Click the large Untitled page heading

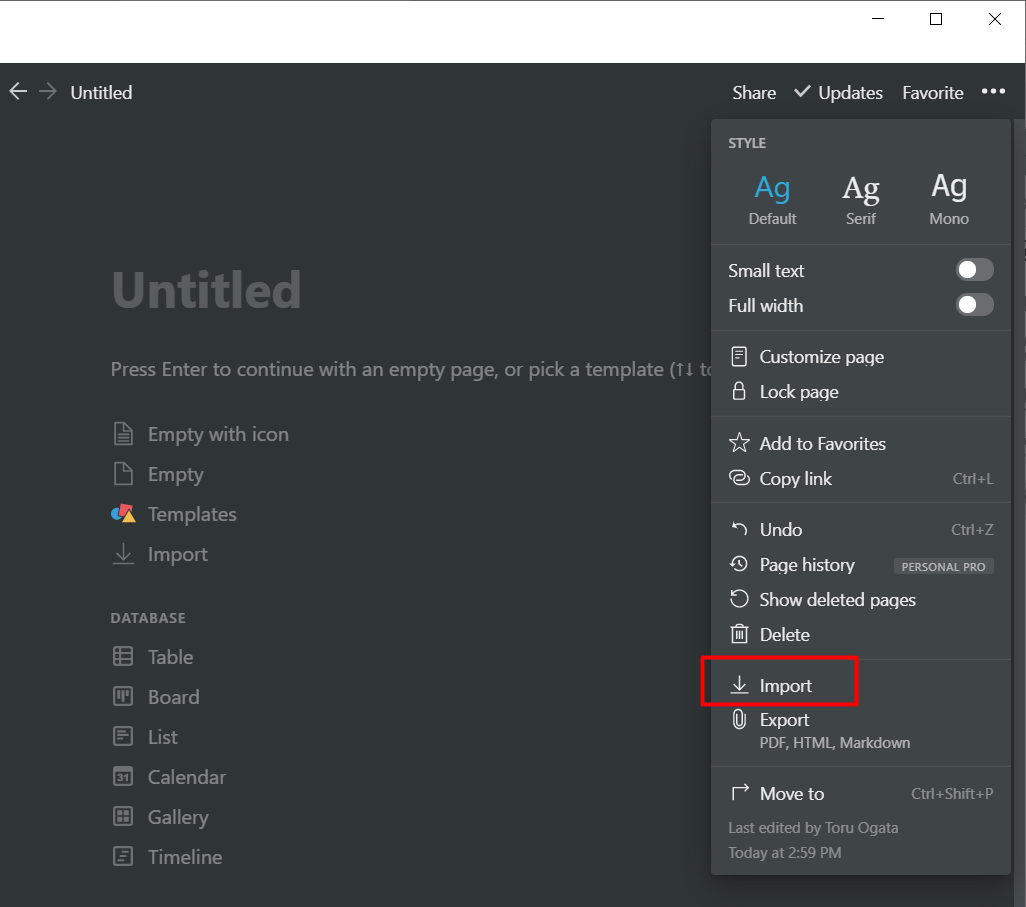[x=207, y=290]
